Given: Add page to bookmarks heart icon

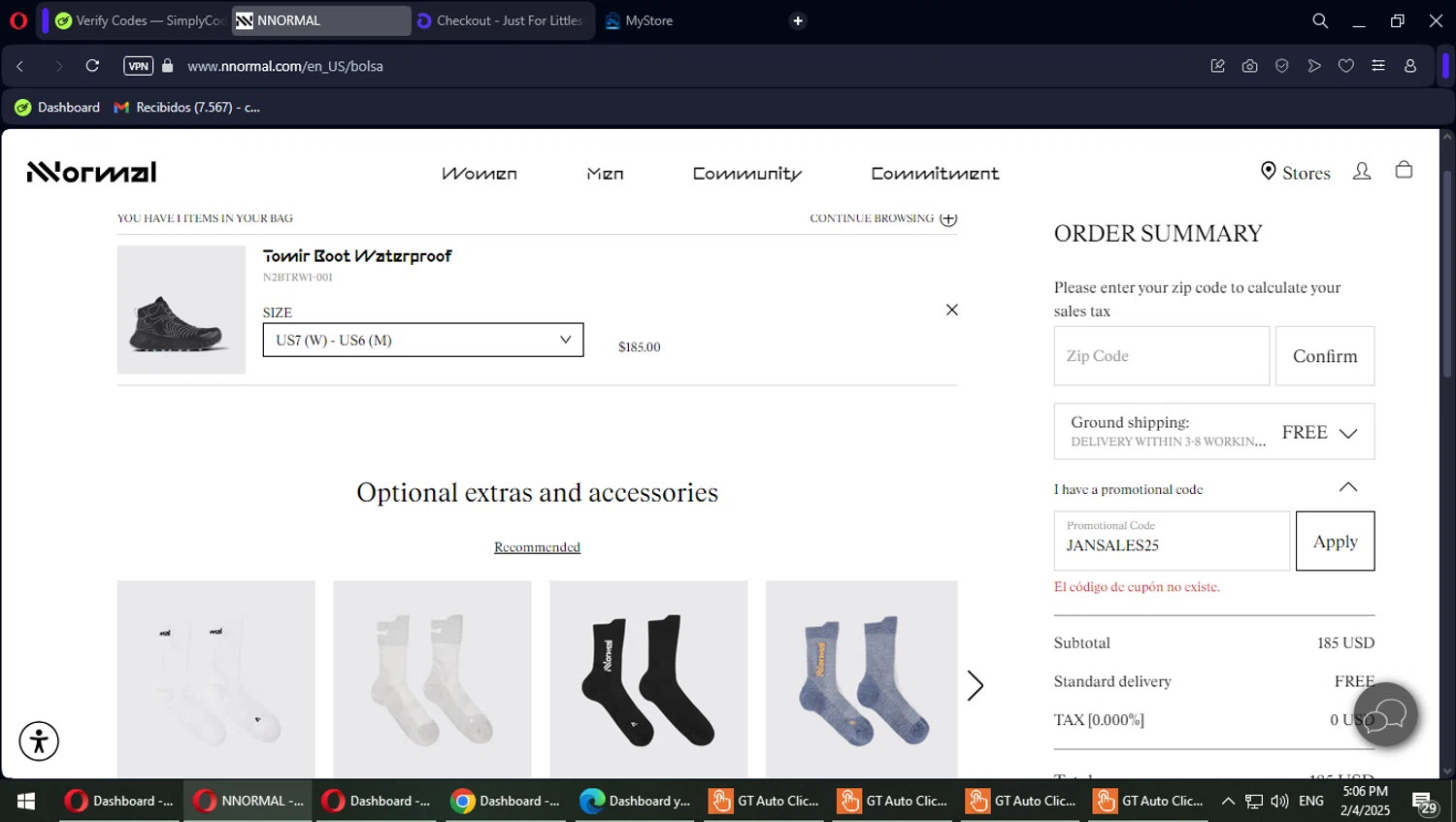Looking at the screenshot, I should 1345,66.
